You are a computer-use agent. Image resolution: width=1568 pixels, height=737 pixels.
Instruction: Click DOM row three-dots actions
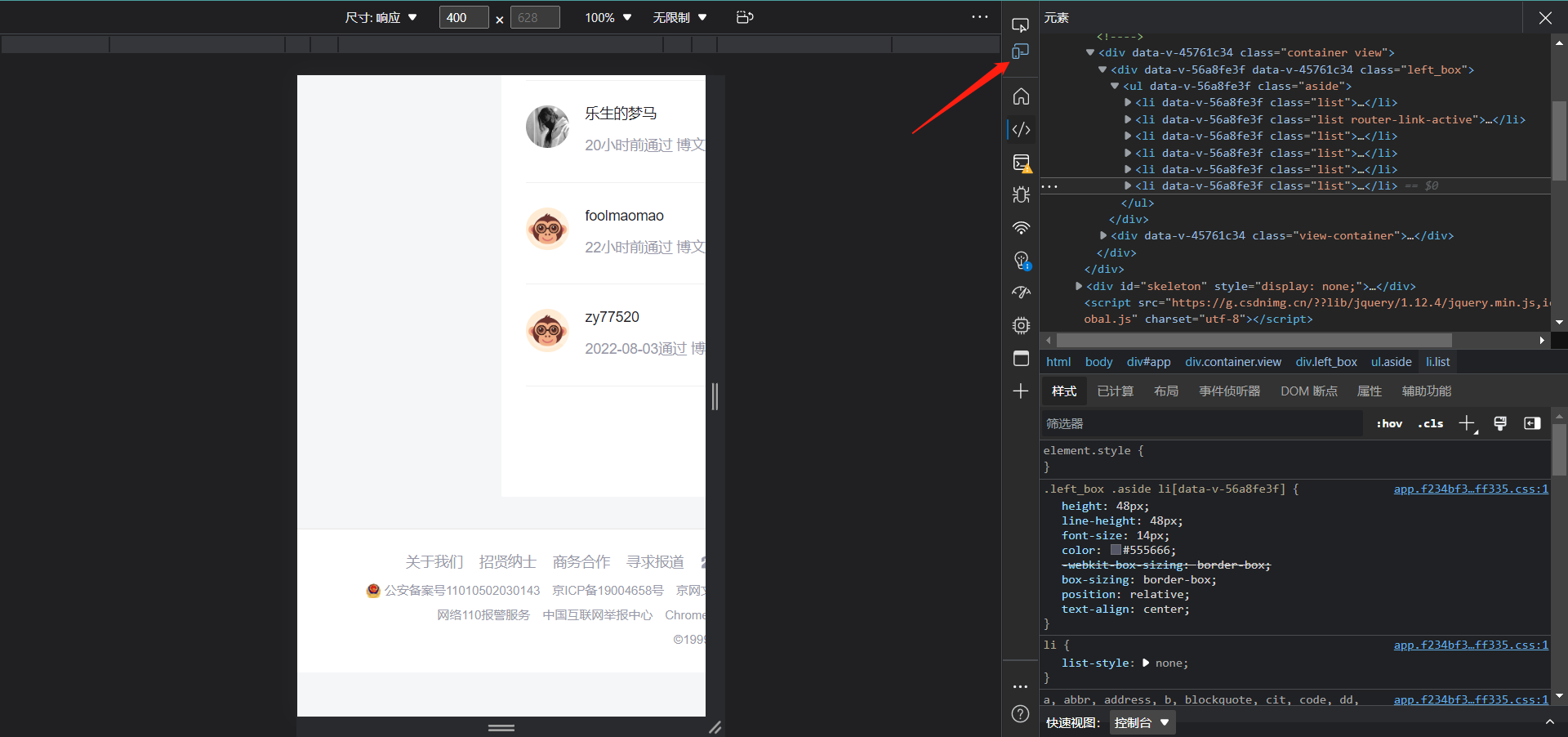(1049, 186)
